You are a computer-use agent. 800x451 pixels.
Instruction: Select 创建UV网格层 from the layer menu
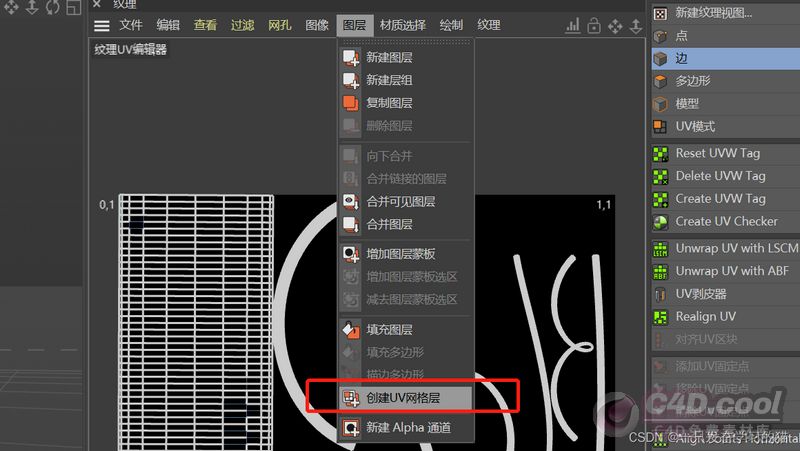pyautogui.click(x=403, y=397)
